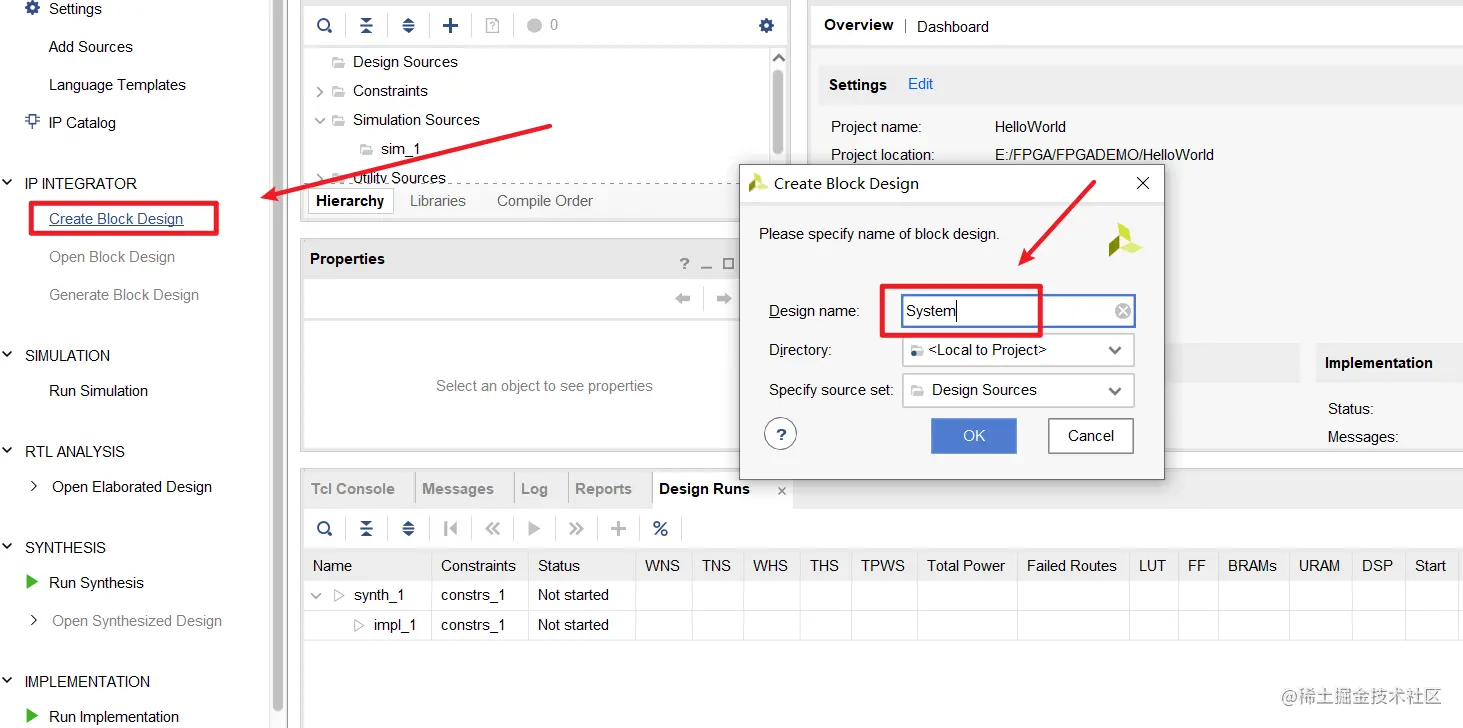1463x728 pixels.
Task: Collapse the SIMULATION section
Action: [x=8, y=355]
